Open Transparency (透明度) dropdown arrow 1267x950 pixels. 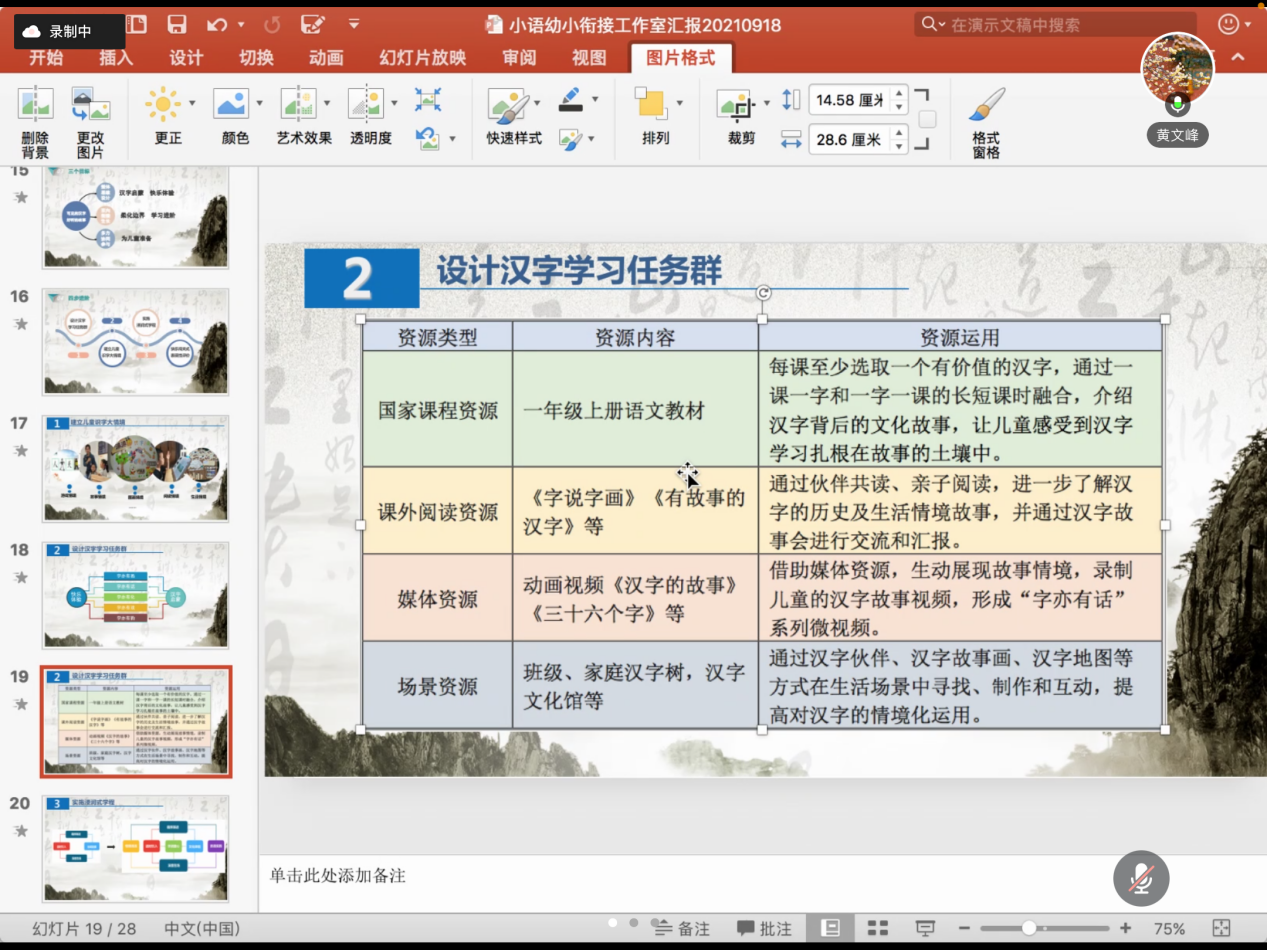(x=394, y=103)
